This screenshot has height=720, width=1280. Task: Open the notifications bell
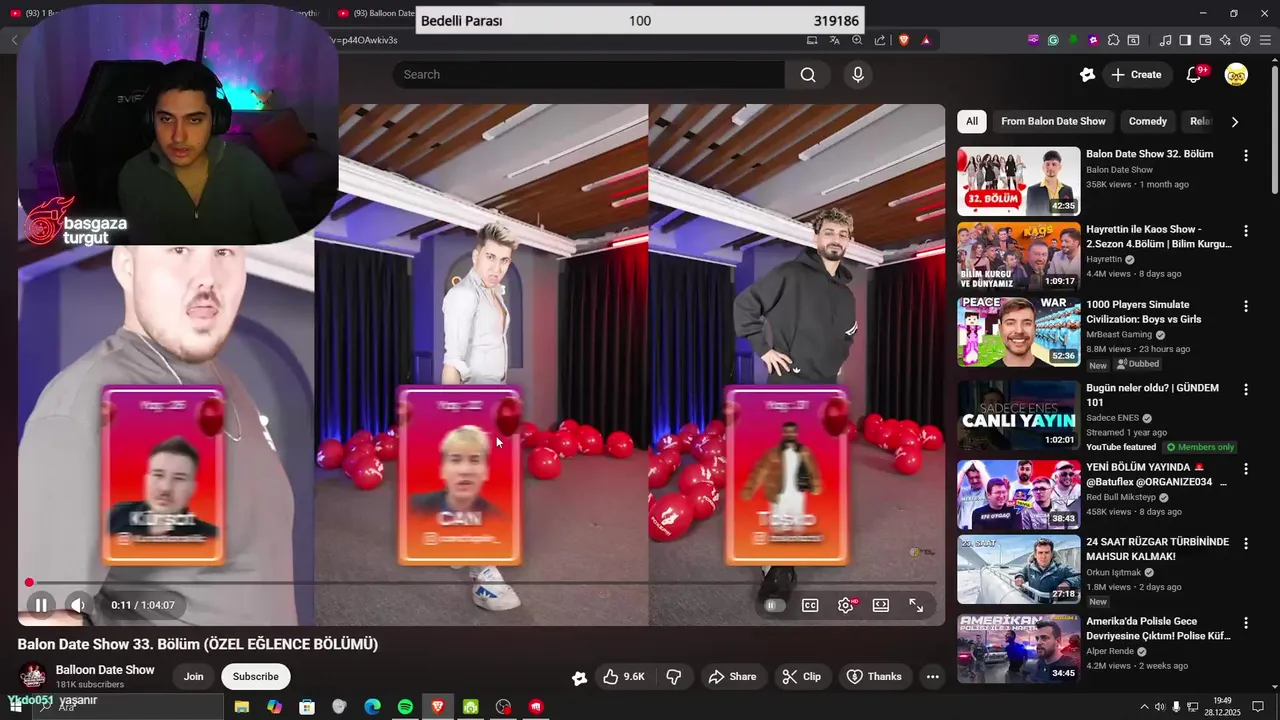click(1194, 75)
